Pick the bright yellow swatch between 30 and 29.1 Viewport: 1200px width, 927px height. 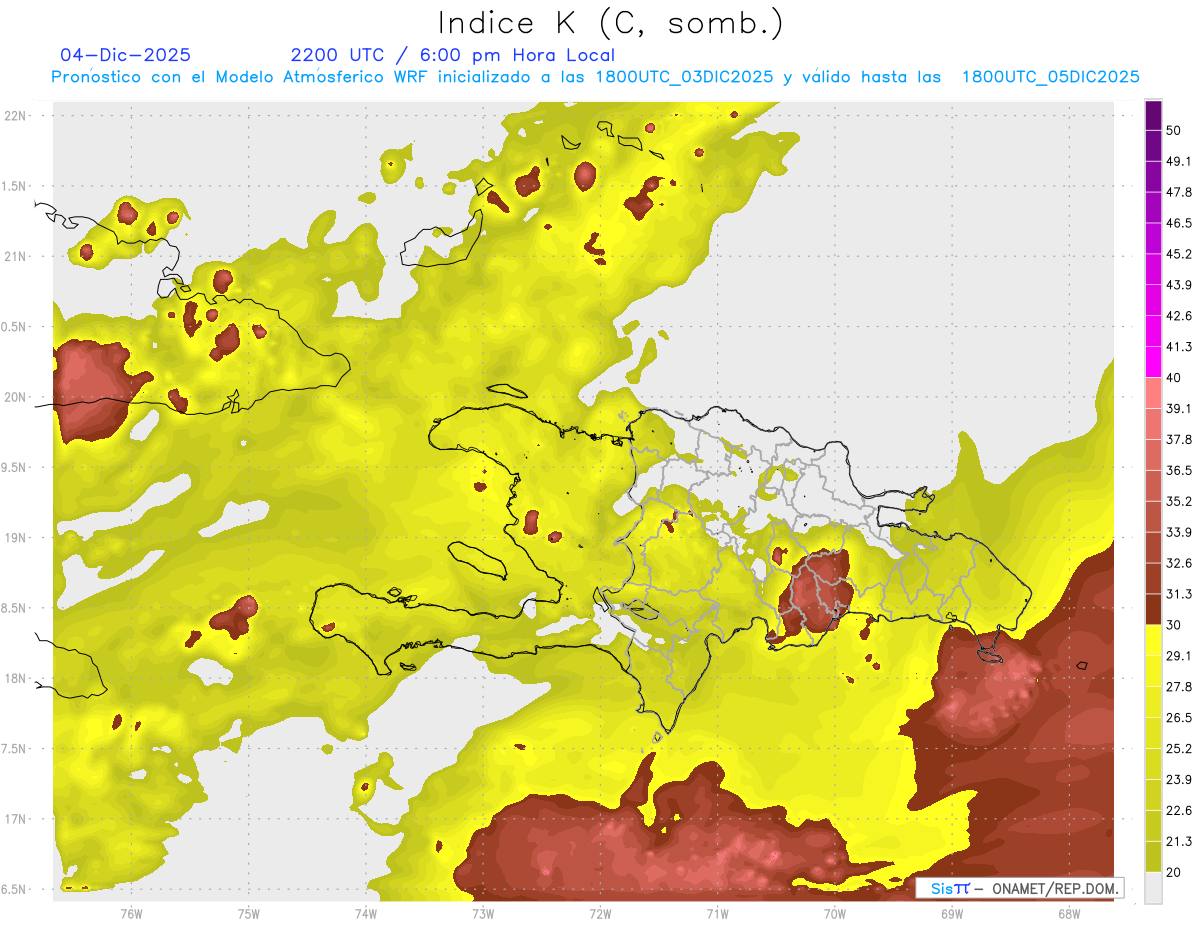(1153, 640)
